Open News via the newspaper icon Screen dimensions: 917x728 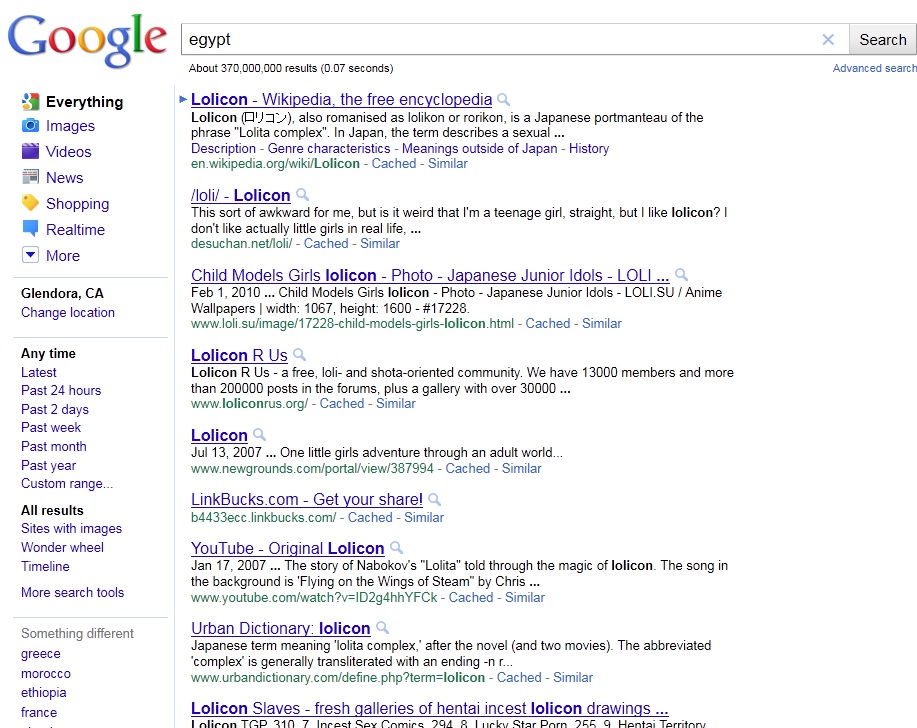pyautogui.click(x=30, y=177)
